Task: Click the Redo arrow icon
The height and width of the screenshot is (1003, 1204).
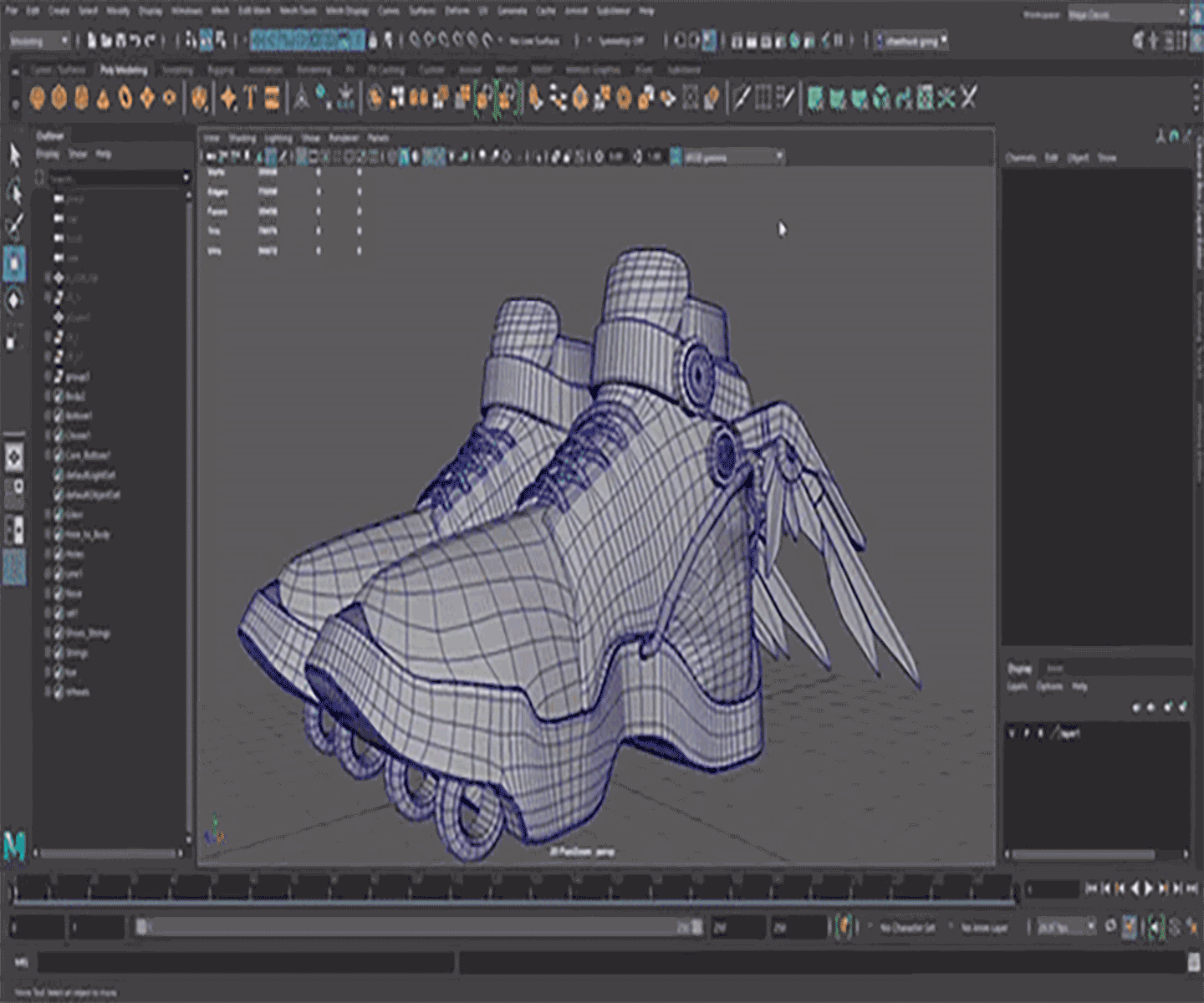Action: coord(150,40)
